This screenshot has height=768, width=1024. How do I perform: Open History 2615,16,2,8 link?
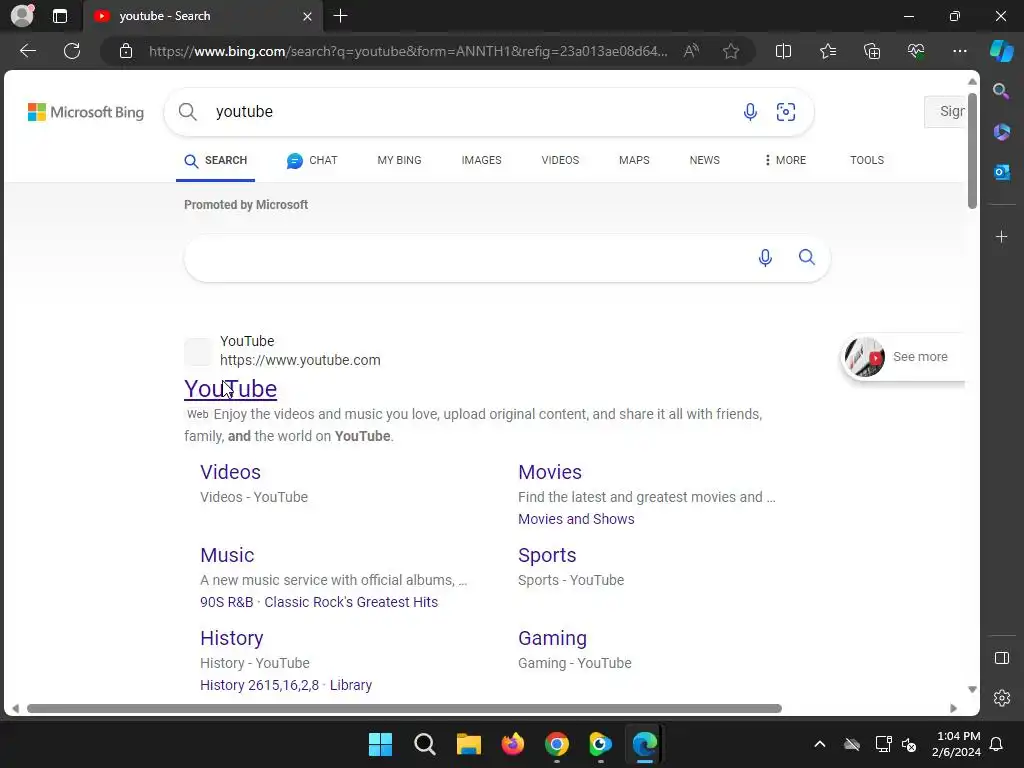(259, 685)
